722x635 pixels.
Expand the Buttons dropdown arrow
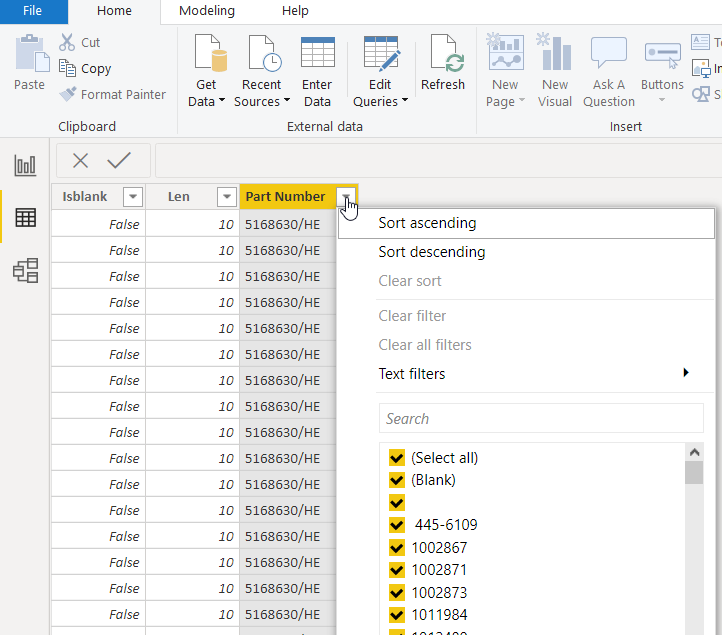click(x=662, y=100)
